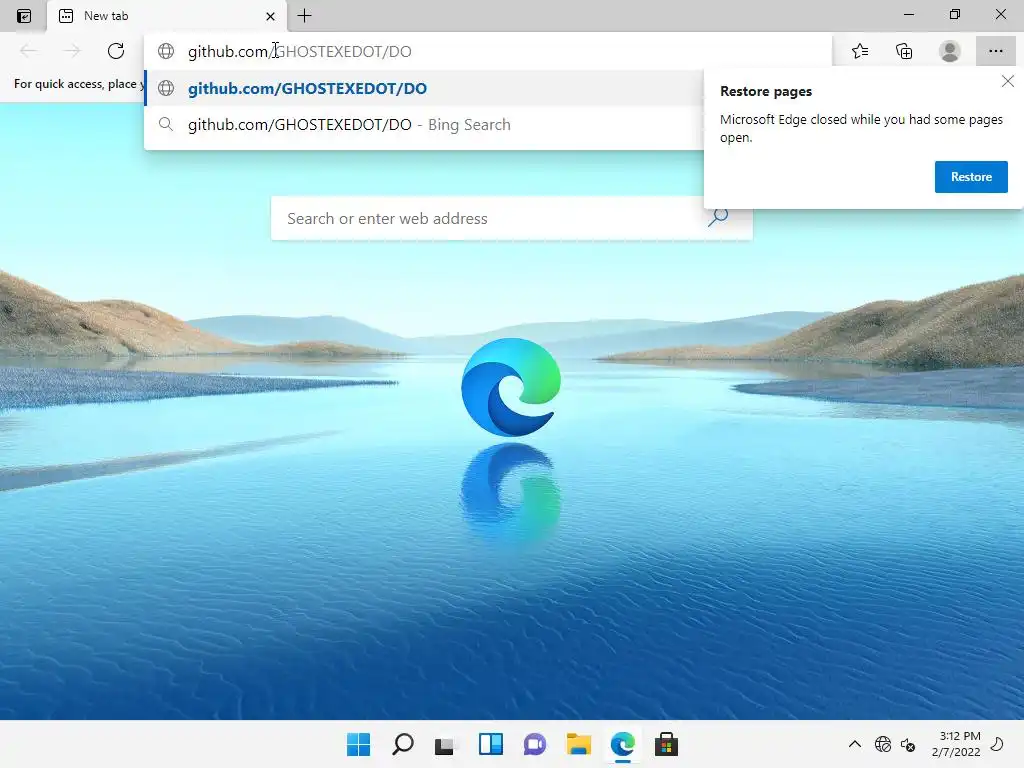1024x768 pixels.
Task: Open the clock showing 3:12 PM
Action: click(x=956, y=744)
